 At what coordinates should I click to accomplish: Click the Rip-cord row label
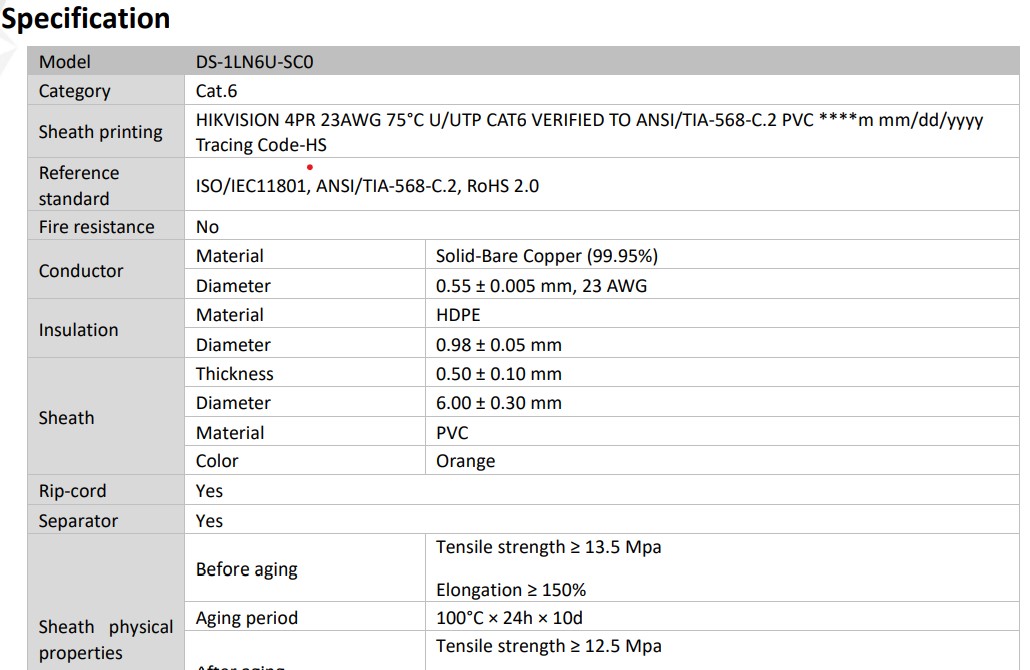click(x=72, y=491)
